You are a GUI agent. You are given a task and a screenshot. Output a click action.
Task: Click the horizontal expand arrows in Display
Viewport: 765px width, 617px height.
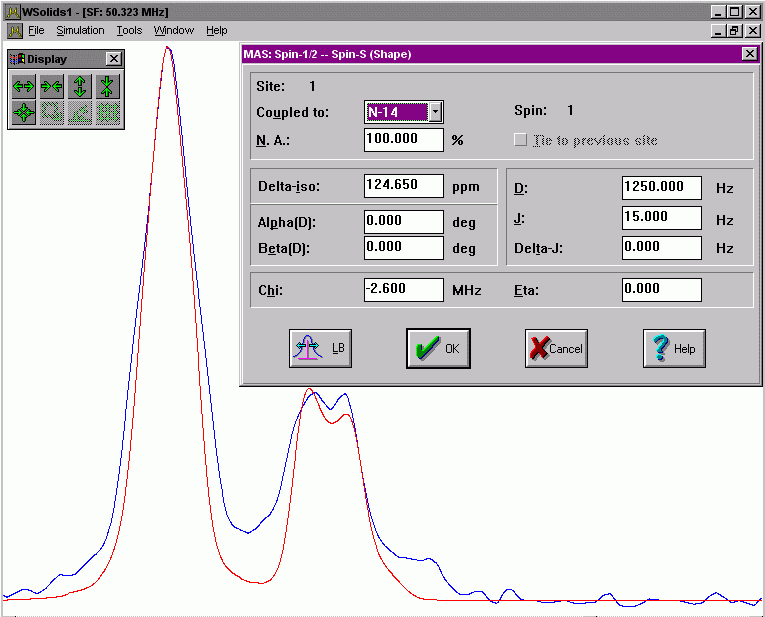point(24,86)
